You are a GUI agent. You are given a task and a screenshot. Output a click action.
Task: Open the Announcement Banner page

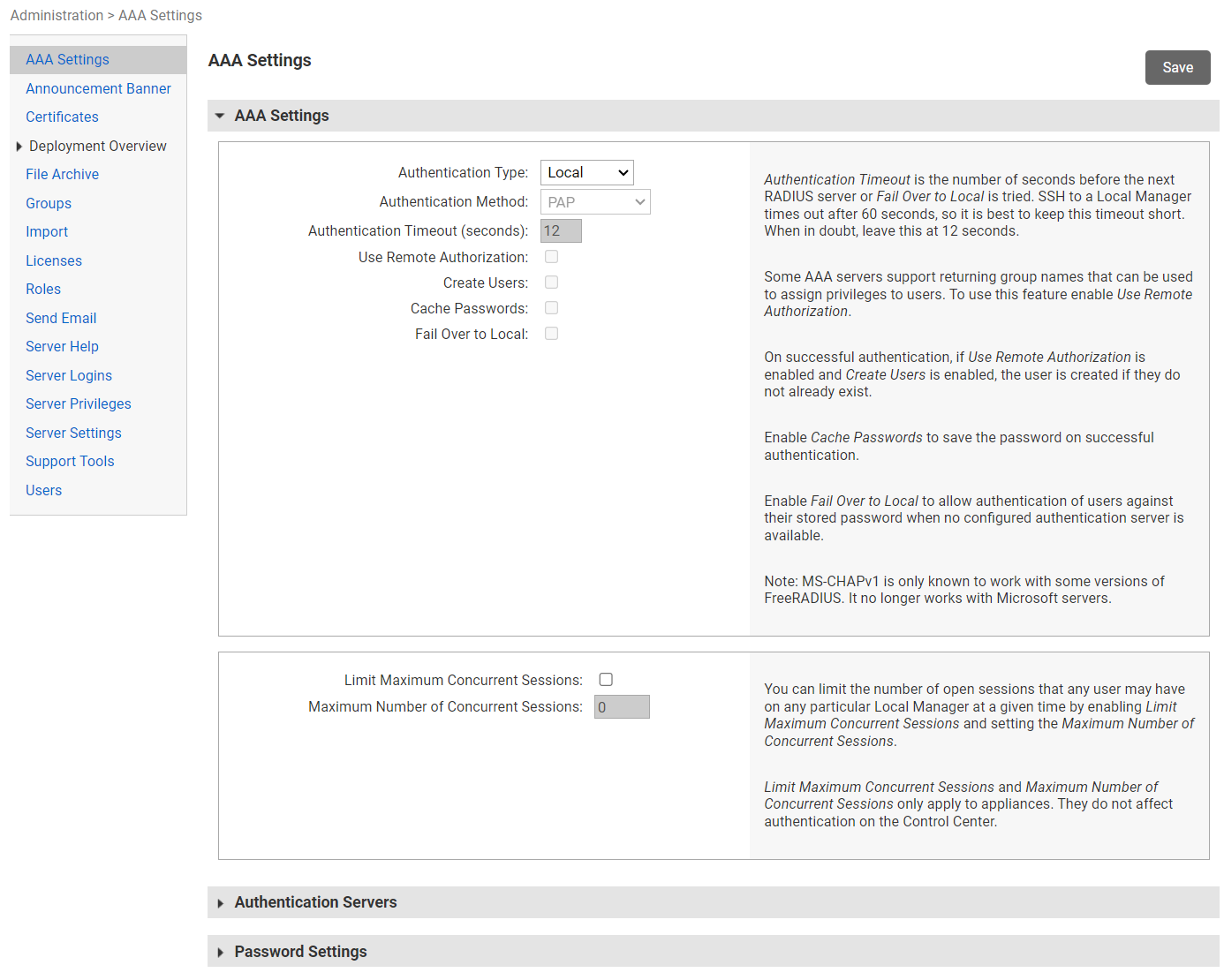click(x=98, y=88)
